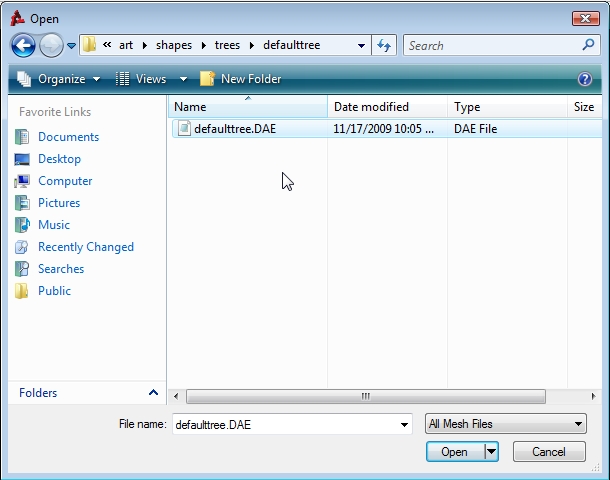Click the search magnifier icon
610x480 pixels.
click(589, 45)
